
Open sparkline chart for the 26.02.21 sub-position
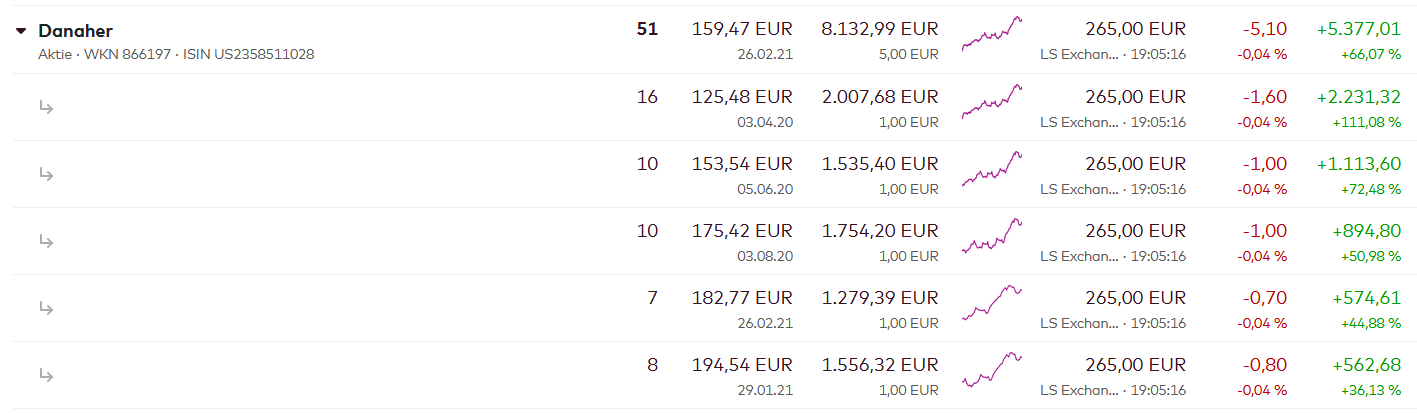coord(992,303)
